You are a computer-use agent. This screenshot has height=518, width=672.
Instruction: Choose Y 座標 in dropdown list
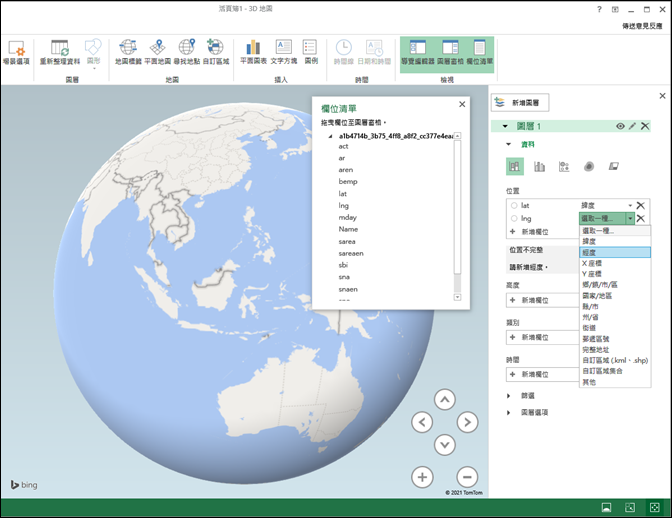(x=615, y=274)
